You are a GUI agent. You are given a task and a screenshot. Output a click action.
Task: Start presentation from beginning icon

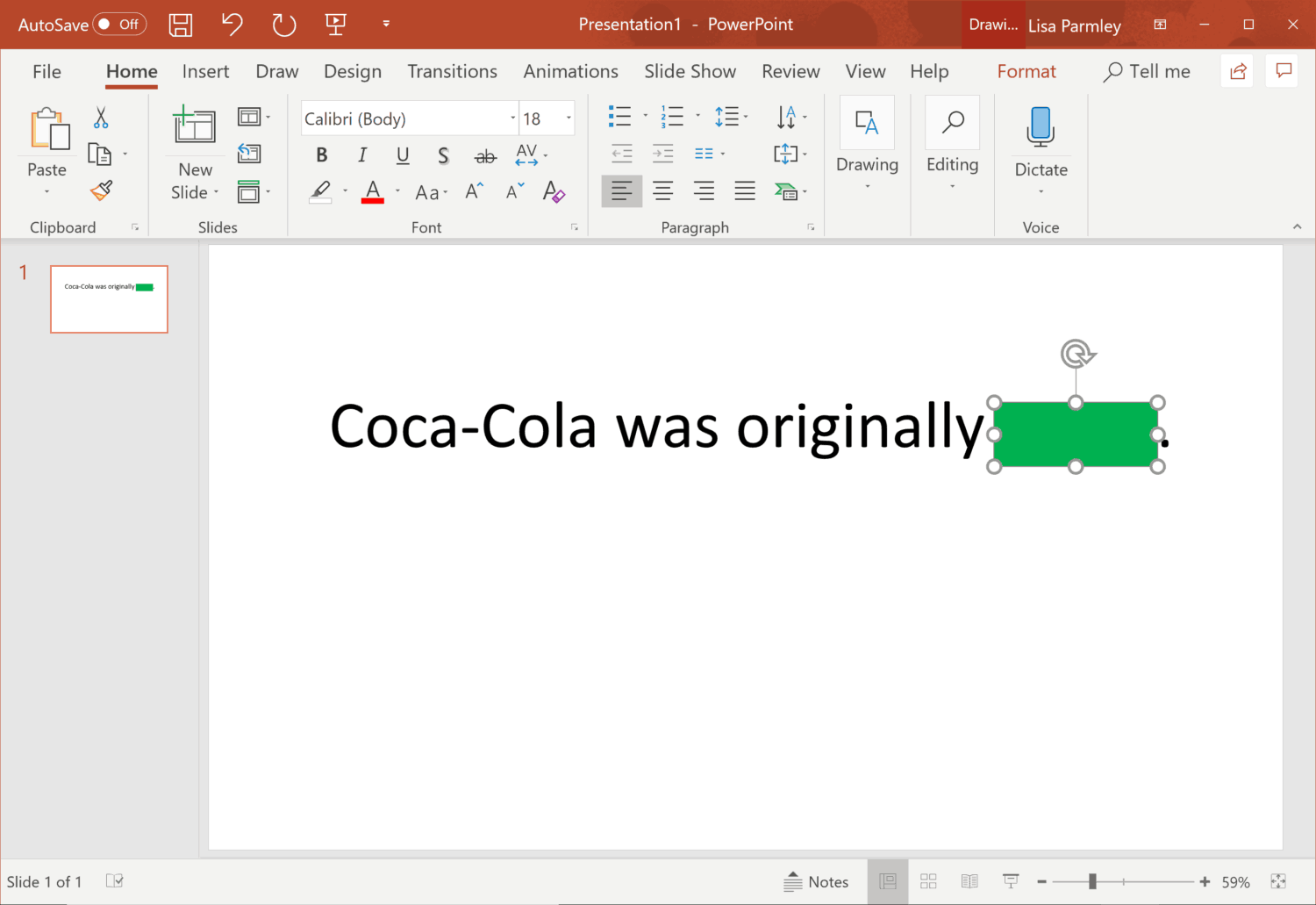point(335,25)
